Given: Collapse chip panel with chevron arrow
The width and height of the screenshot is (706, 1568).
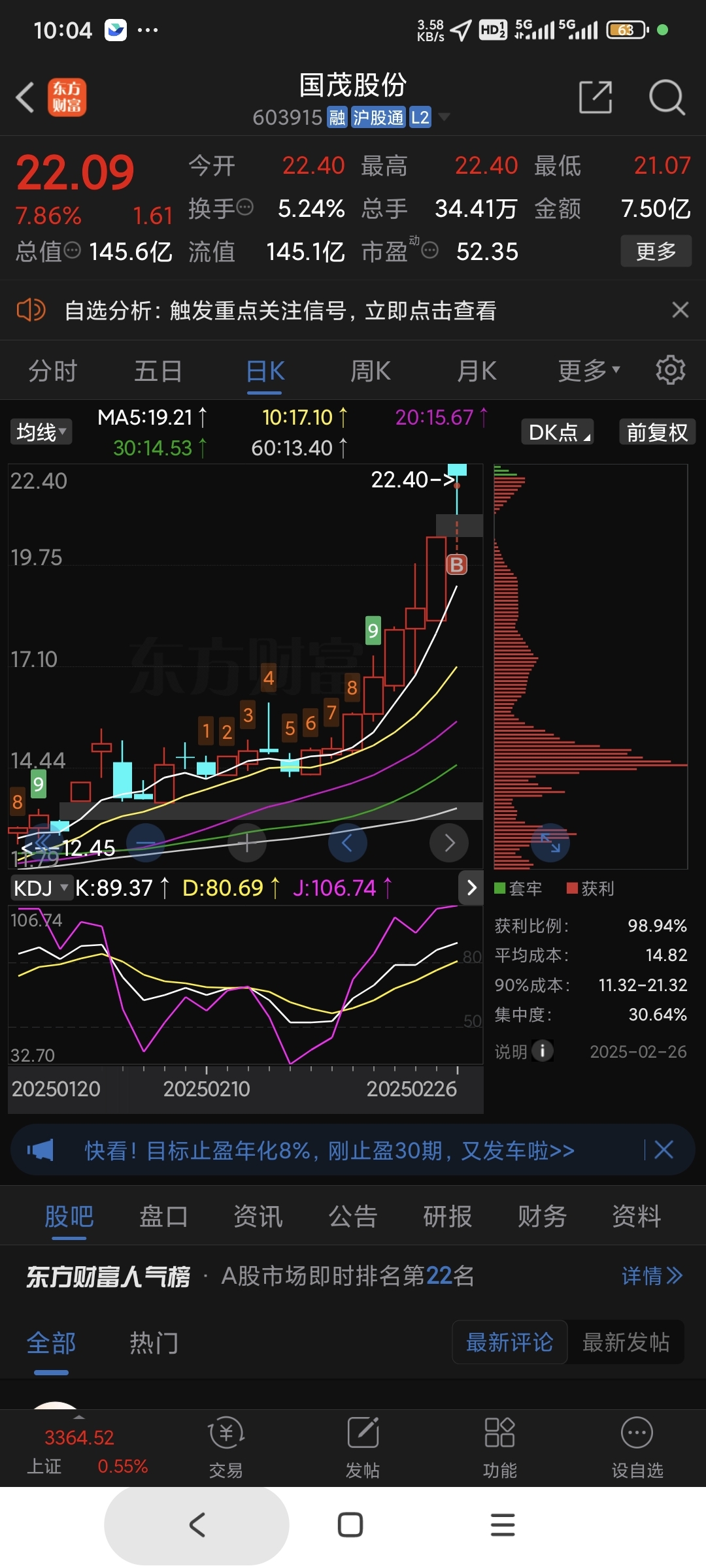Looking at the screenshot, I should (471, 888).
